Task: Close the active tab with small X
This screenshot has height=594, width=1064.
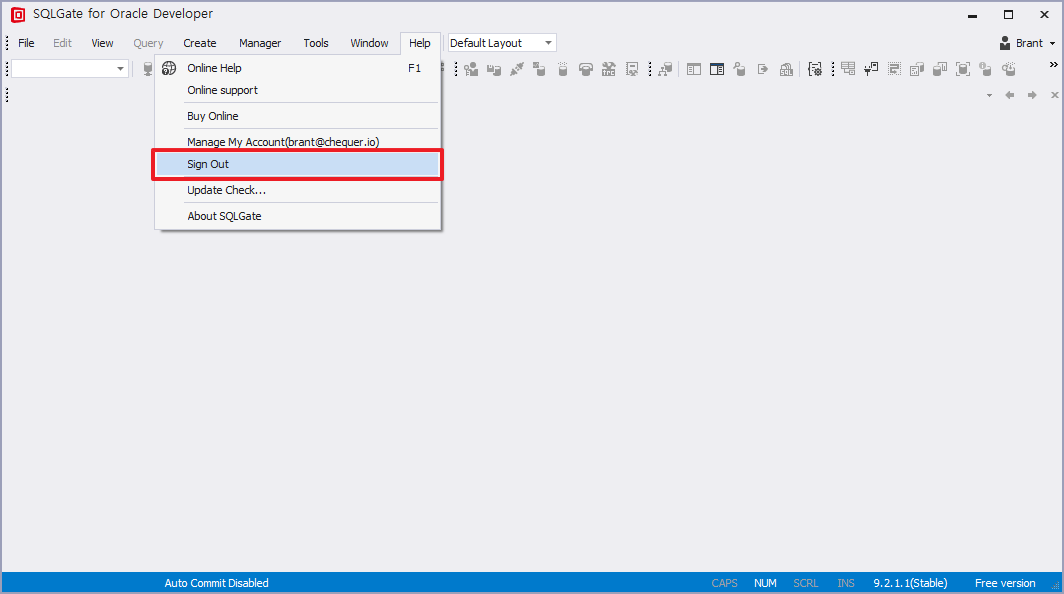Action: coord(1054,95)
